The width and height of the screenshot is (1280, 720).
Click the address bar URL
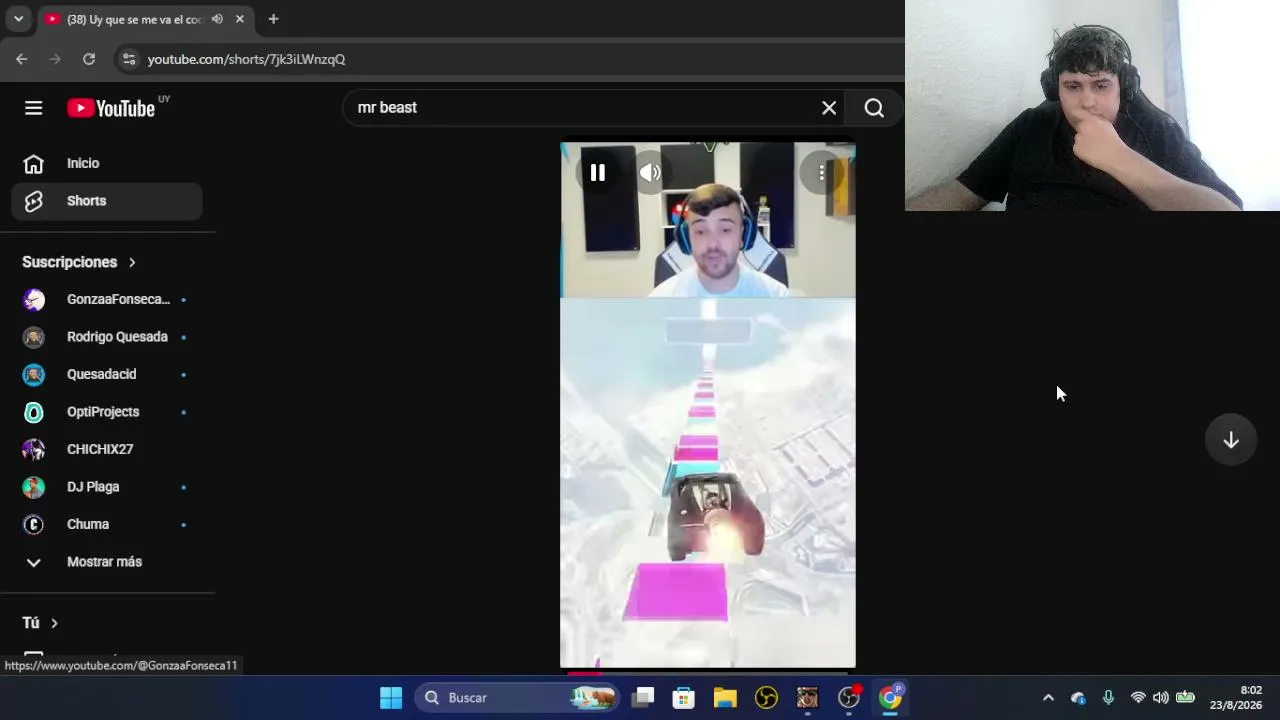point(247,59)
